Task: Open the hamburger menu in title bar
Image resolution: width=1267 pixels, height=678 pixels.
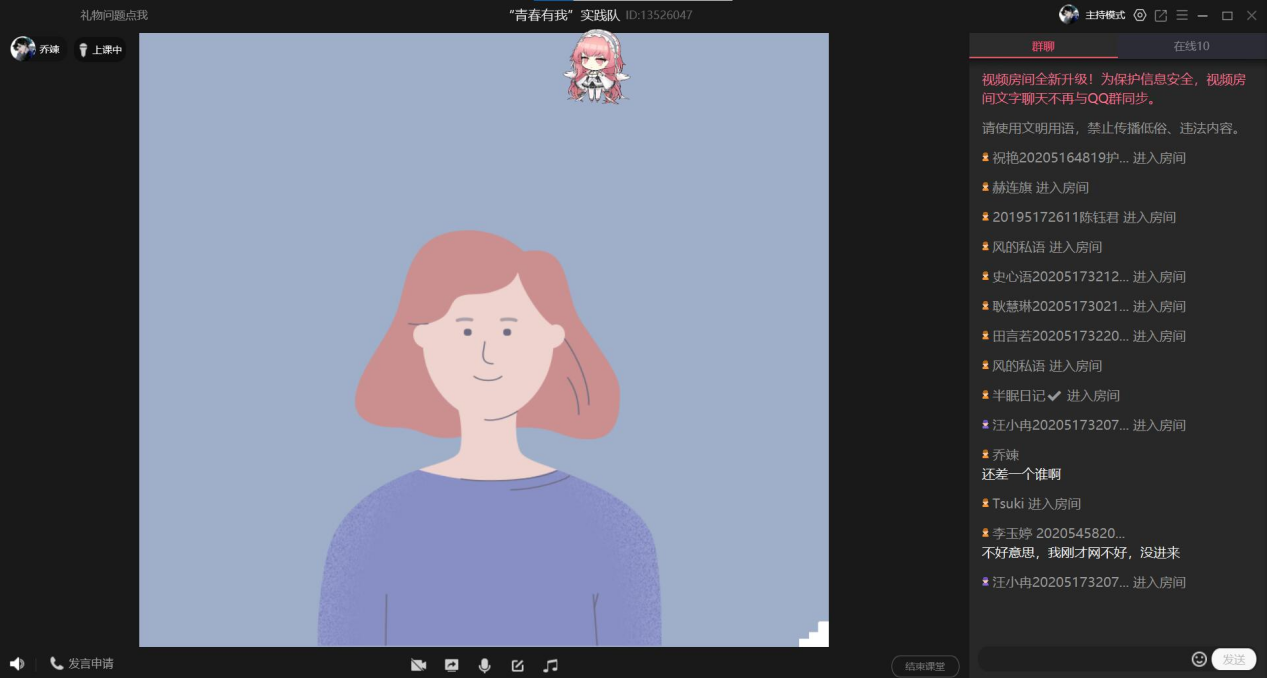Action: pos(1182,15)
